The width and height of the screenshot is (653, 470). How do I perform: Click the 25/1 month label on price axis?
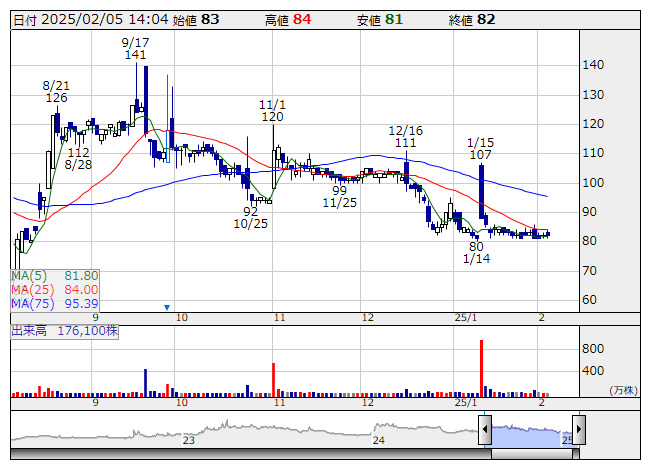466,318
